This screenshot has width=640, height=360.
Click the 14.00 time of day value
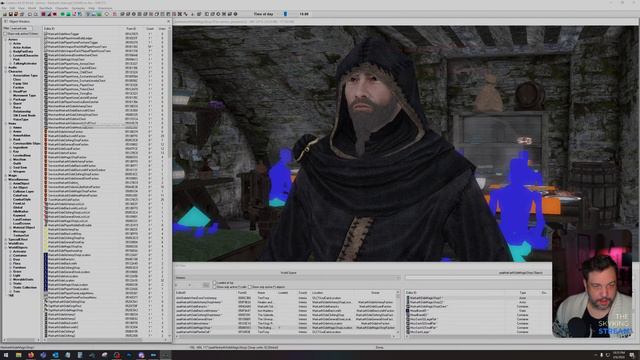tap(304, 14)
